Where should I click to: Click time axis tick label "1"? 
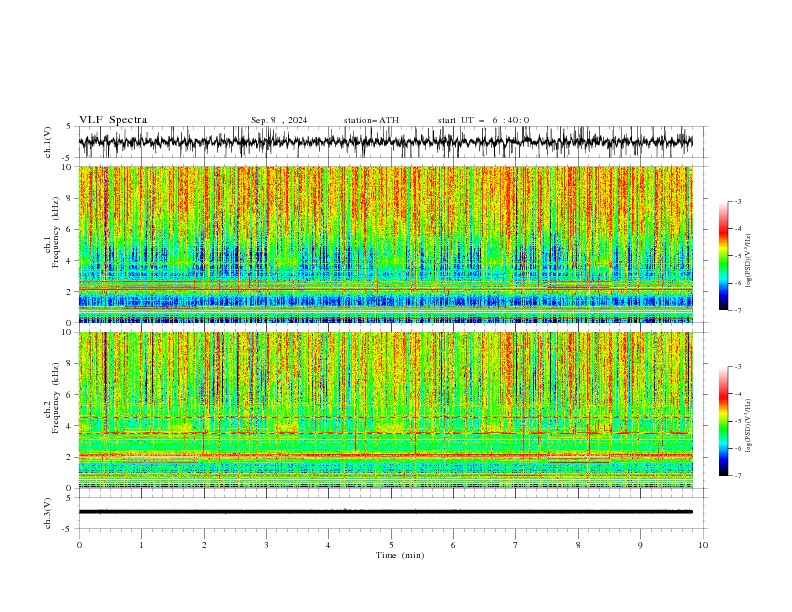point(141,545)
